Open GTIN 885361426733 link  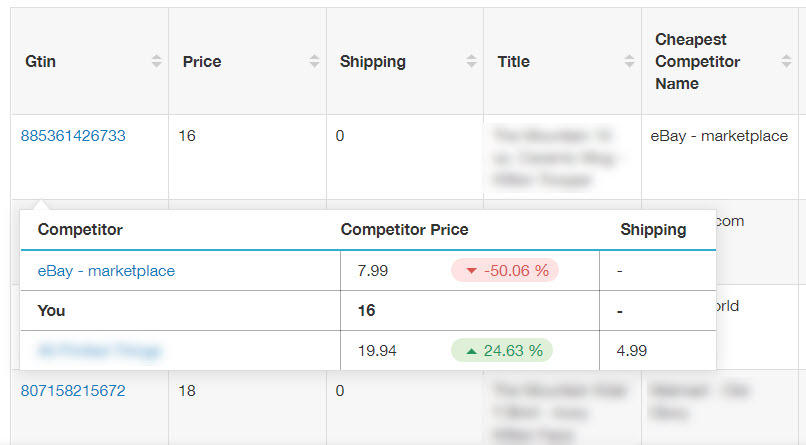[x=73, y=136]
